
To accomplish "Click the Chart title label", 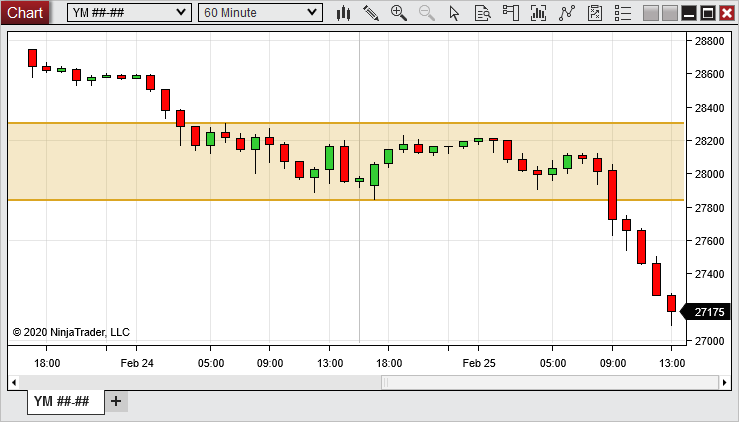I will tap(25, 13).
